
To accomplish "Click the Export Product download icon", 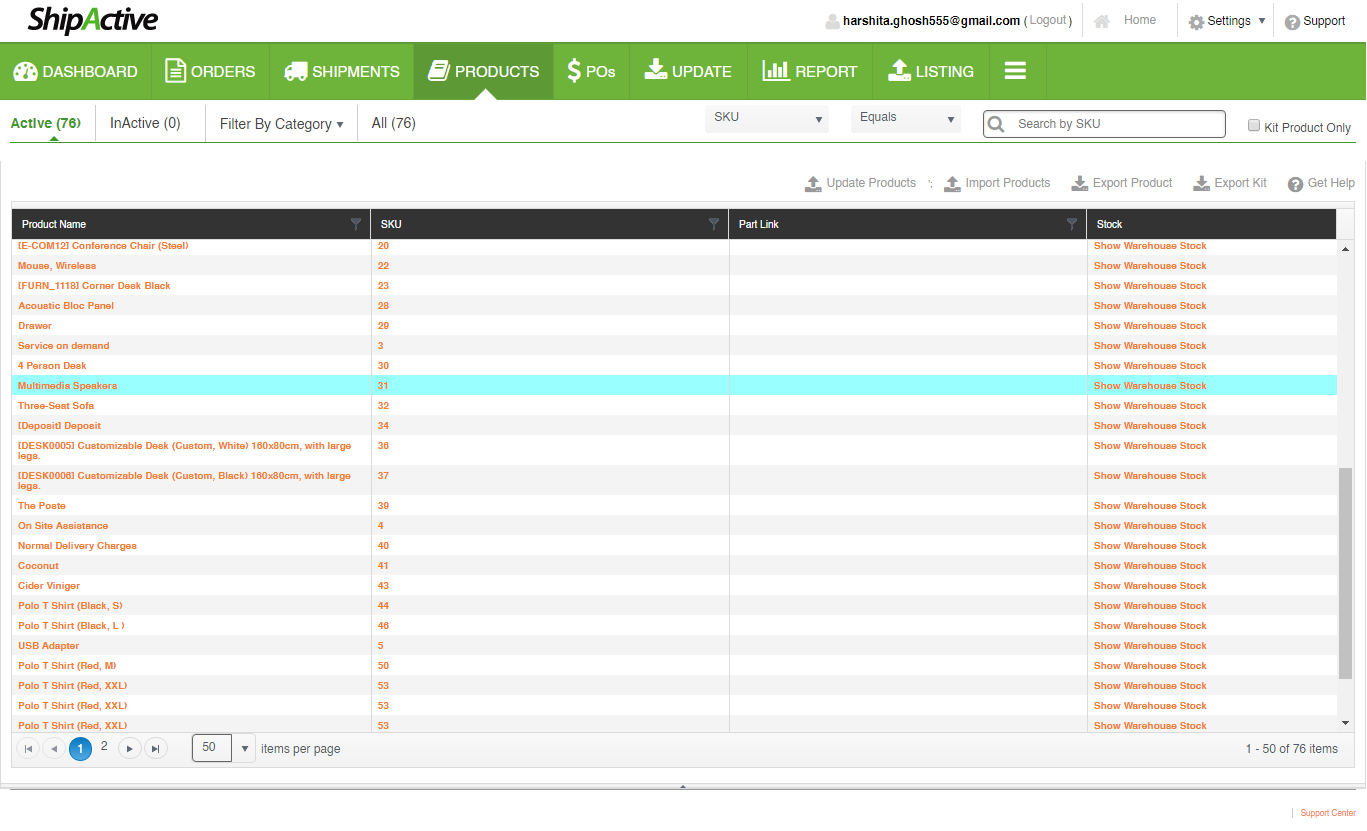I will 1080,183.
